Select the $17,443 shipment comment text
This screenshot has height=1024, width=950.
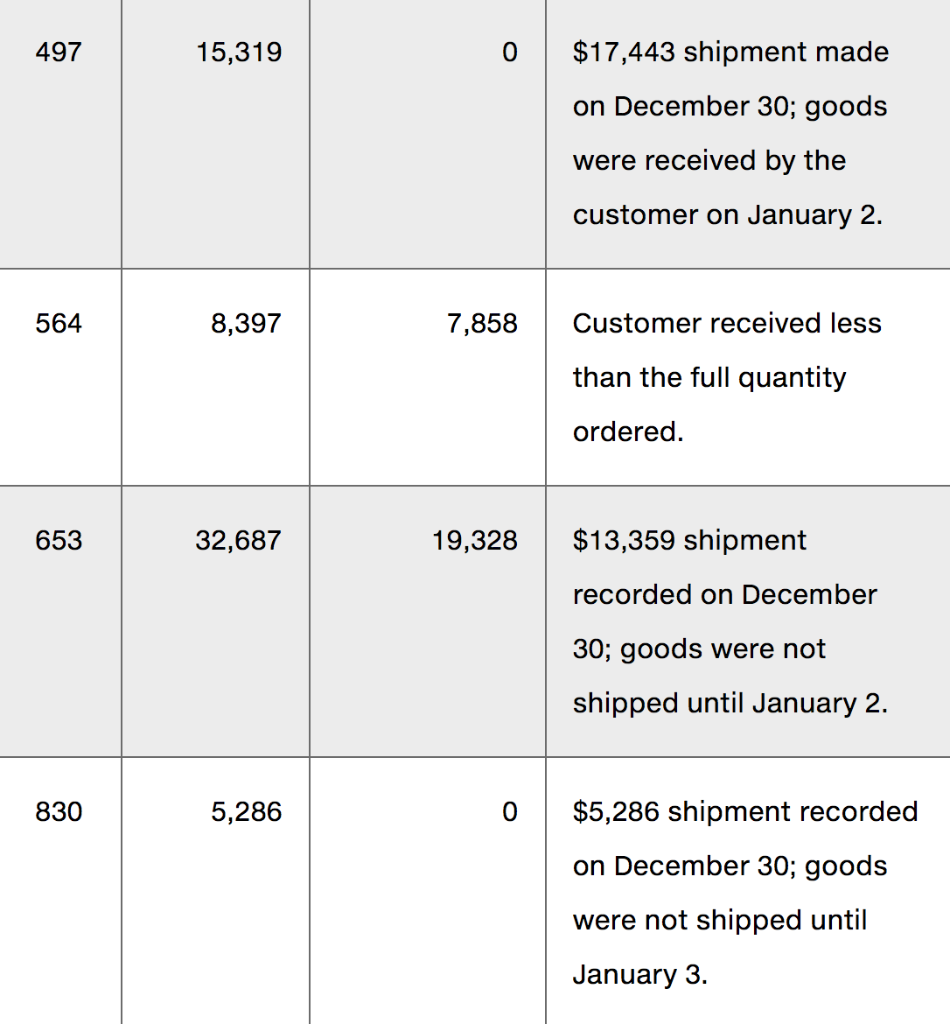pyautogui.click(x=731, y=133)
